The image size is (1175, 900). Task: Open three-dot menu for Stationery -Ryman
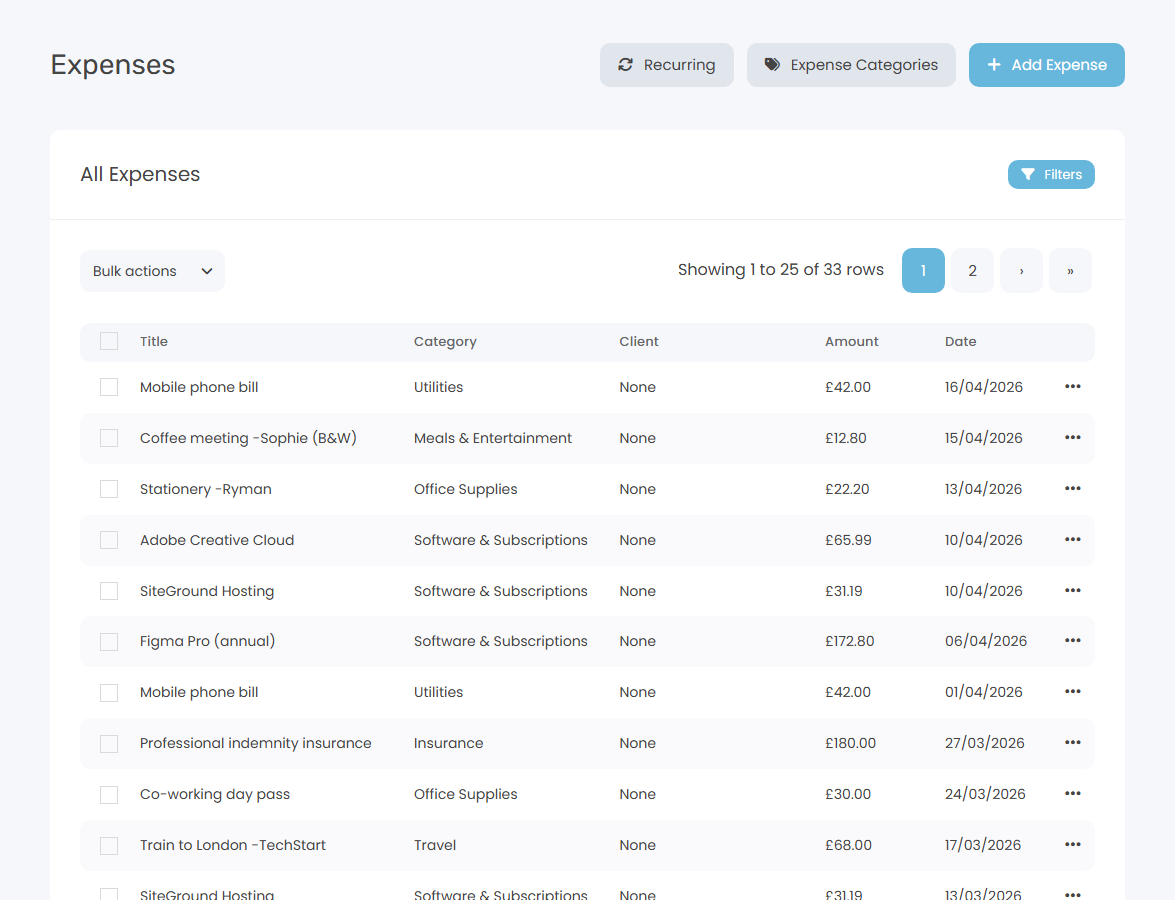point(1072,489)
